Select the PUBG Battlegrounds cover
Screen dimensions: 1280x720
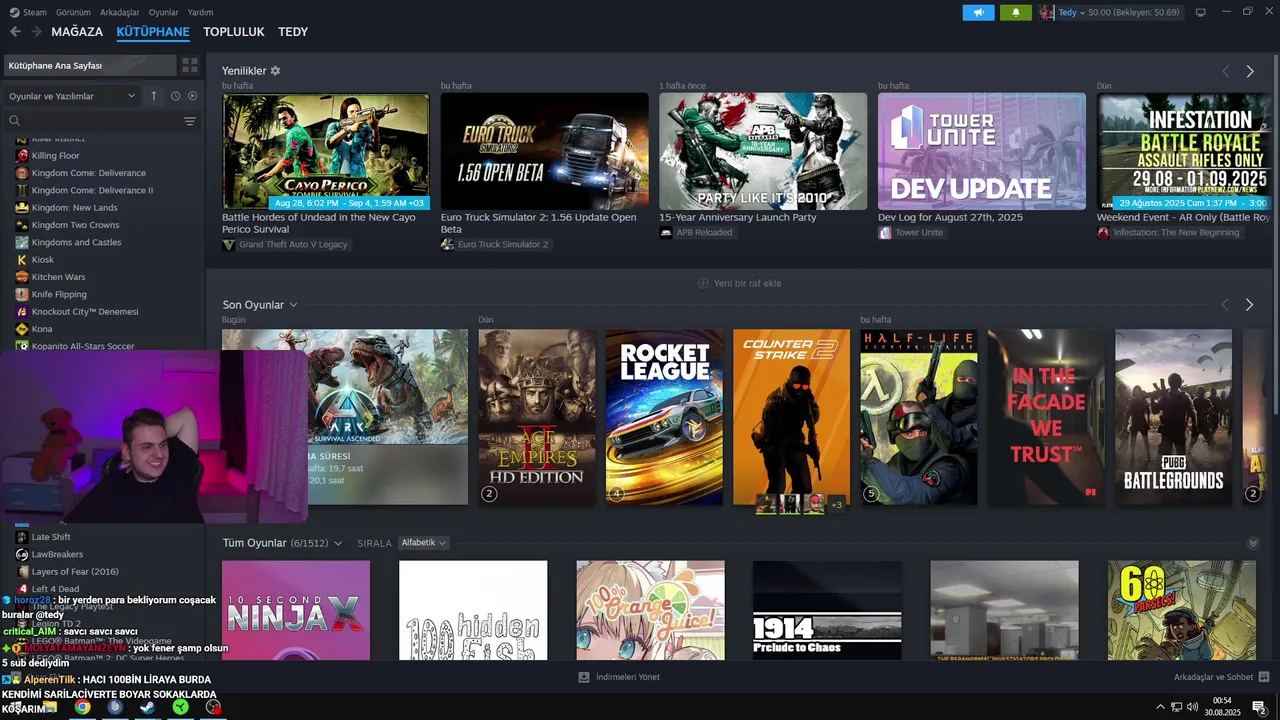tap(1174, 417)
